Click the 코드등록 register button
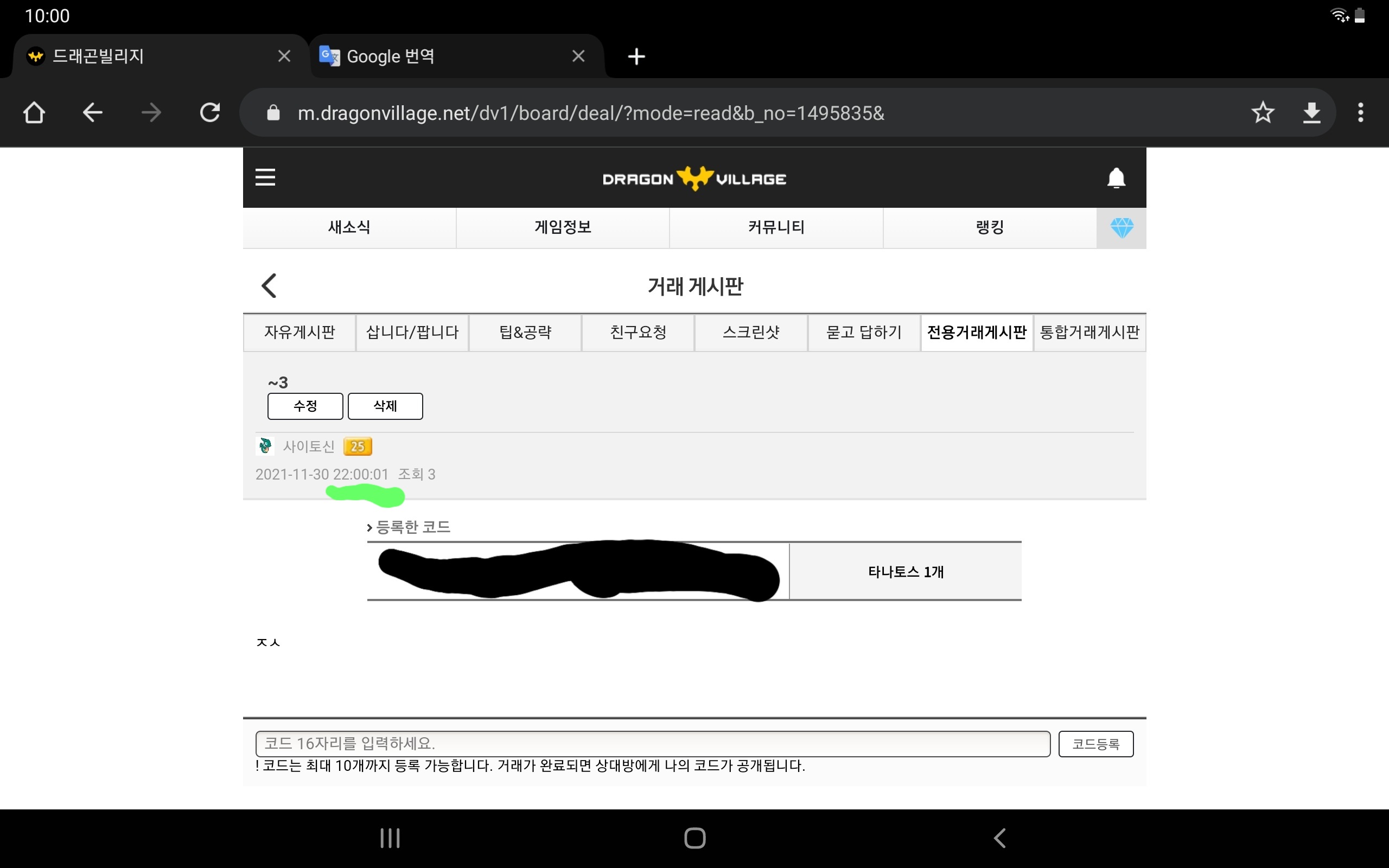The height and width of the screenshot is (868, 1389). [1095, 743]
